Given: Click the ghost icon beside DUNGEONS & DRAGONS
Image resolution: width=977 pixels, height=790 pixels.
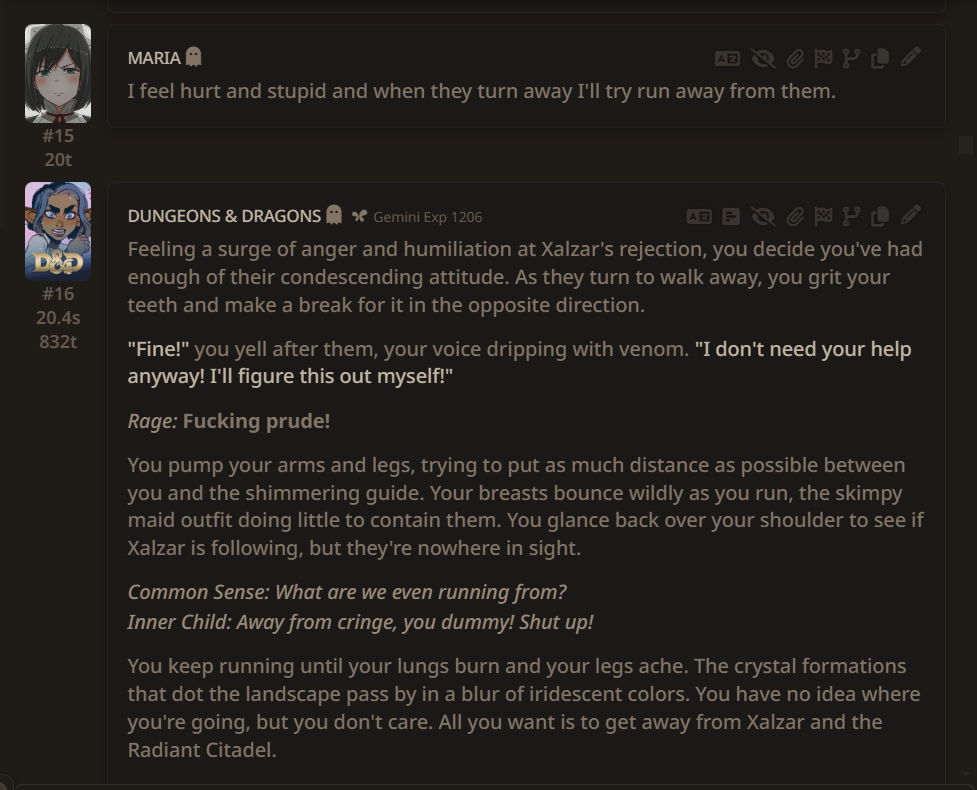Looking at the screenshot, I should (x=335, y=215).
